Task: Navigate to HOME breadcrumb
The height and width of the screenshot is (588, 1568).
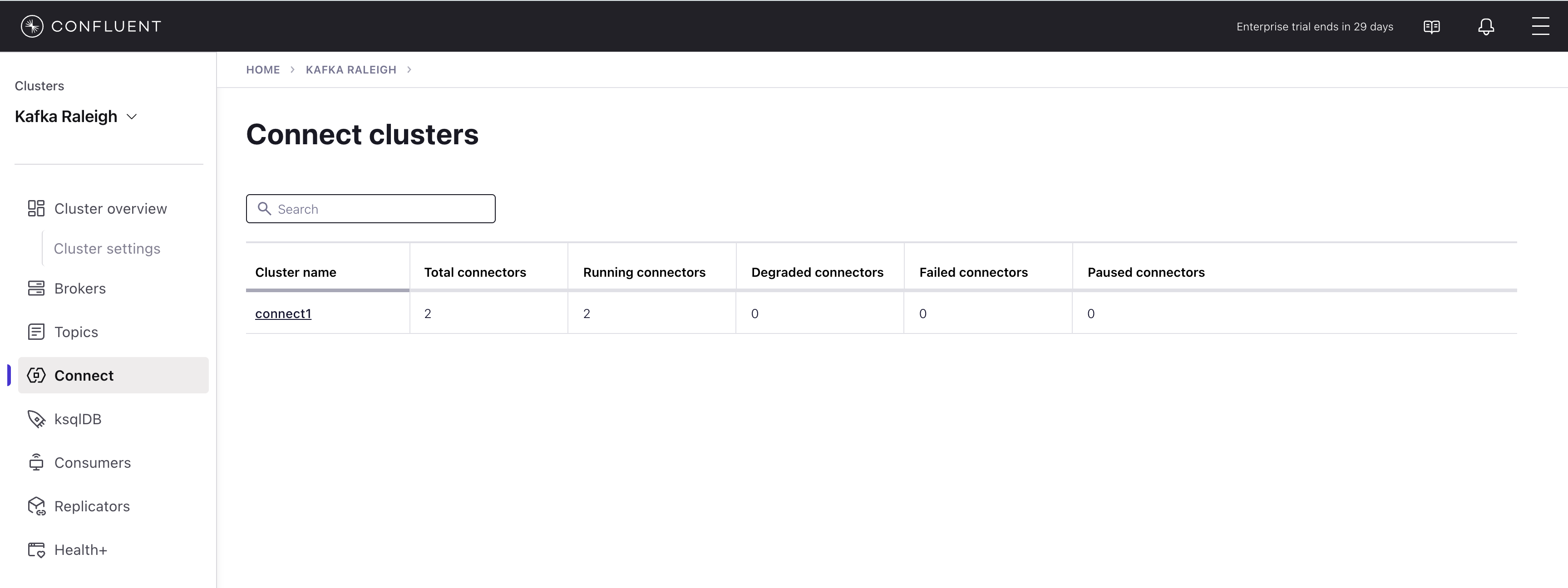Action: pyautogui.click(x=263, y=70)
